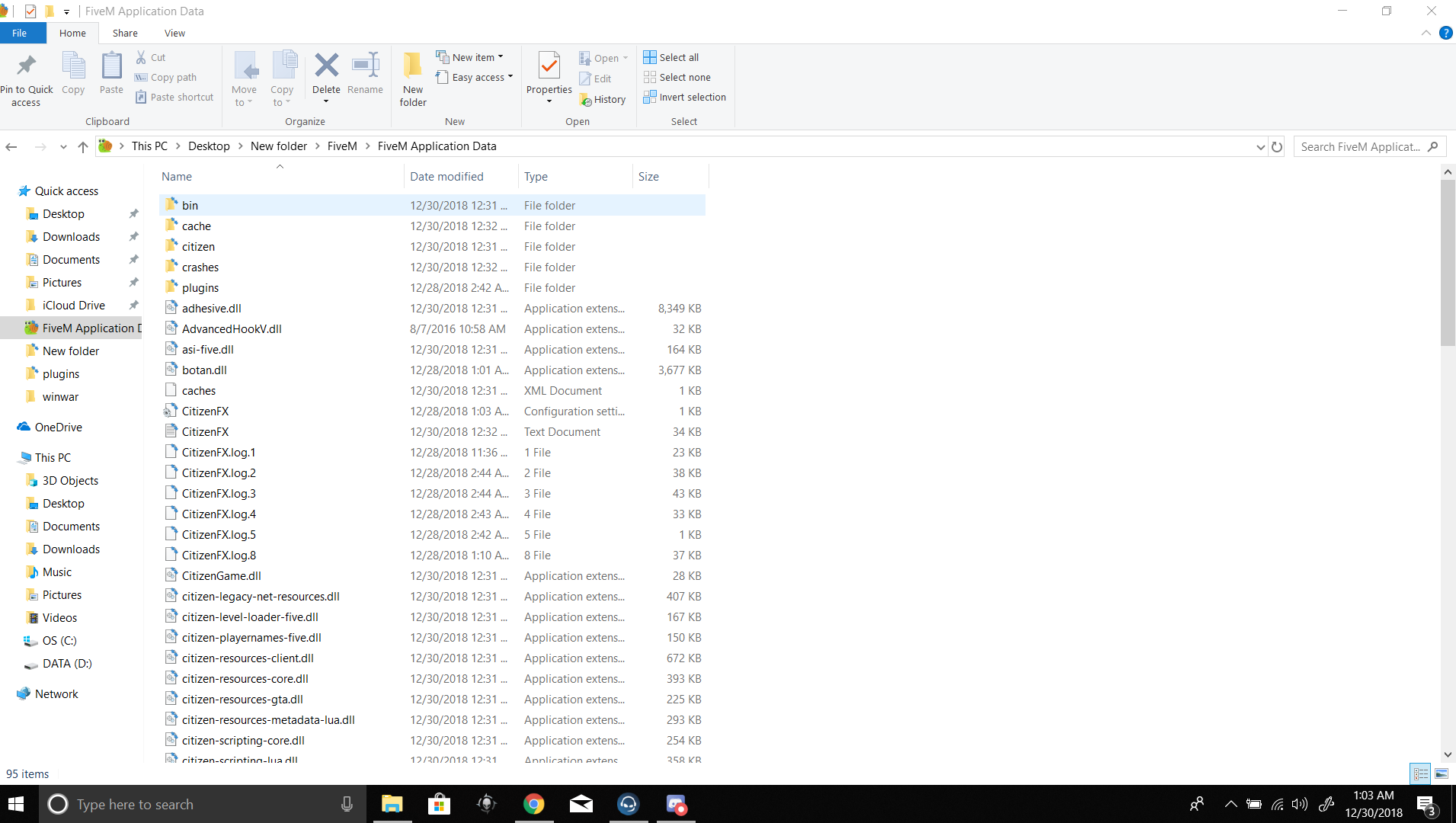Click the Up one level arrow

tap(82, 146)
